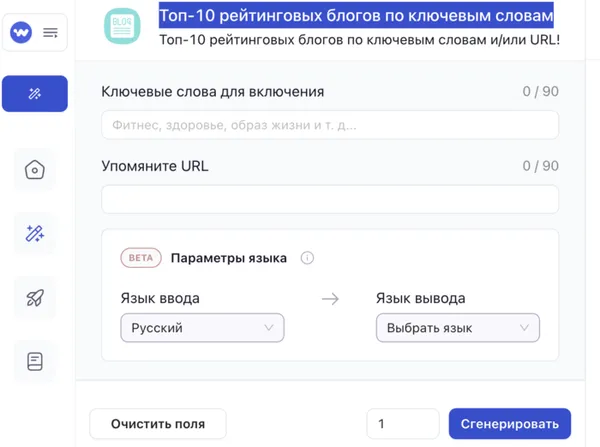The height and width of the screenshot is (447, 600).
Task: Open the Язык ввода dropdown showing Русский
Action: tap(202, 328)
